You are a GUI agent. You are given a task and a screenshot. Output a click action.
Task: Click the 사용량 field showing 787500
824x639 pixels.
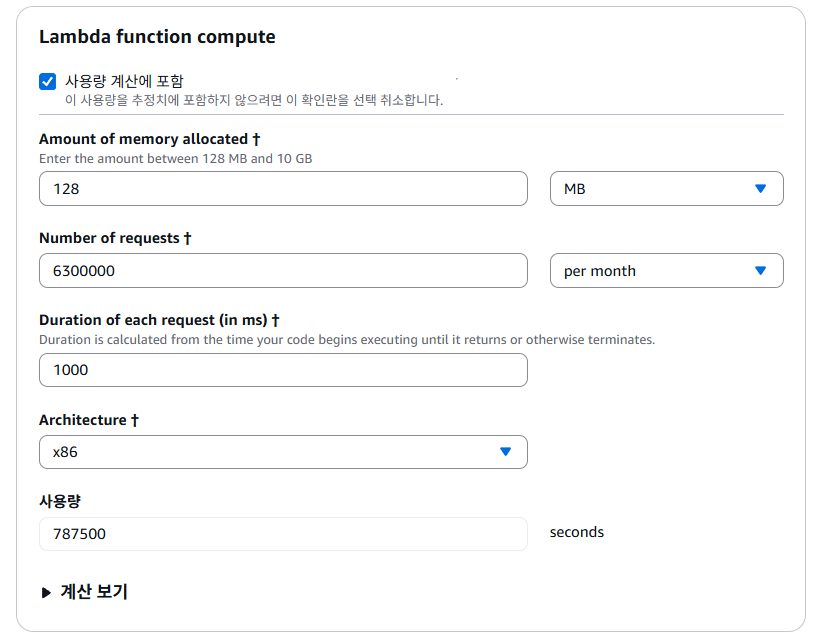(x=283, y=534)
